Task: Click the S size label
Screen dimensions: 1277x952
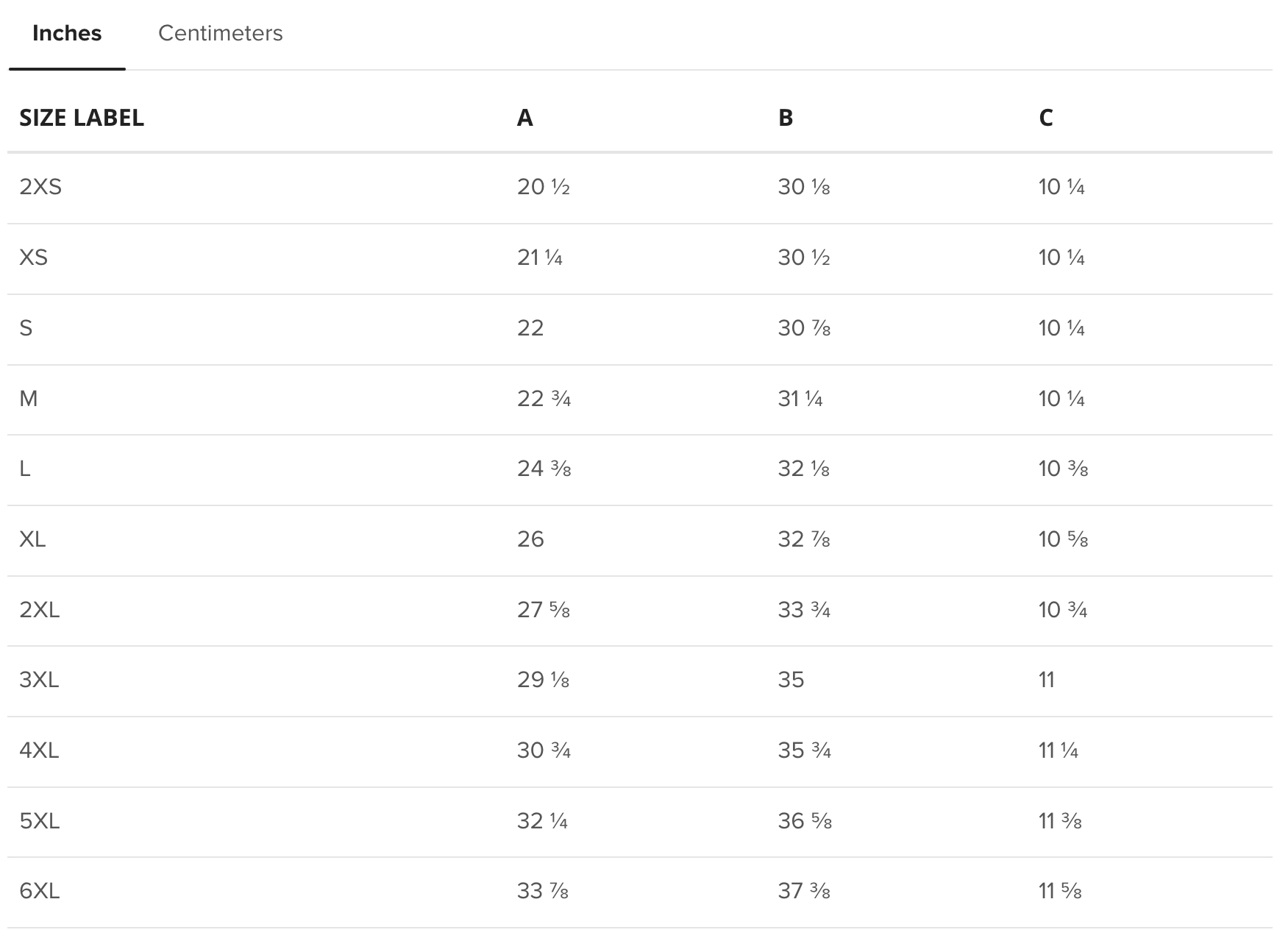Action: click(26, 328)
